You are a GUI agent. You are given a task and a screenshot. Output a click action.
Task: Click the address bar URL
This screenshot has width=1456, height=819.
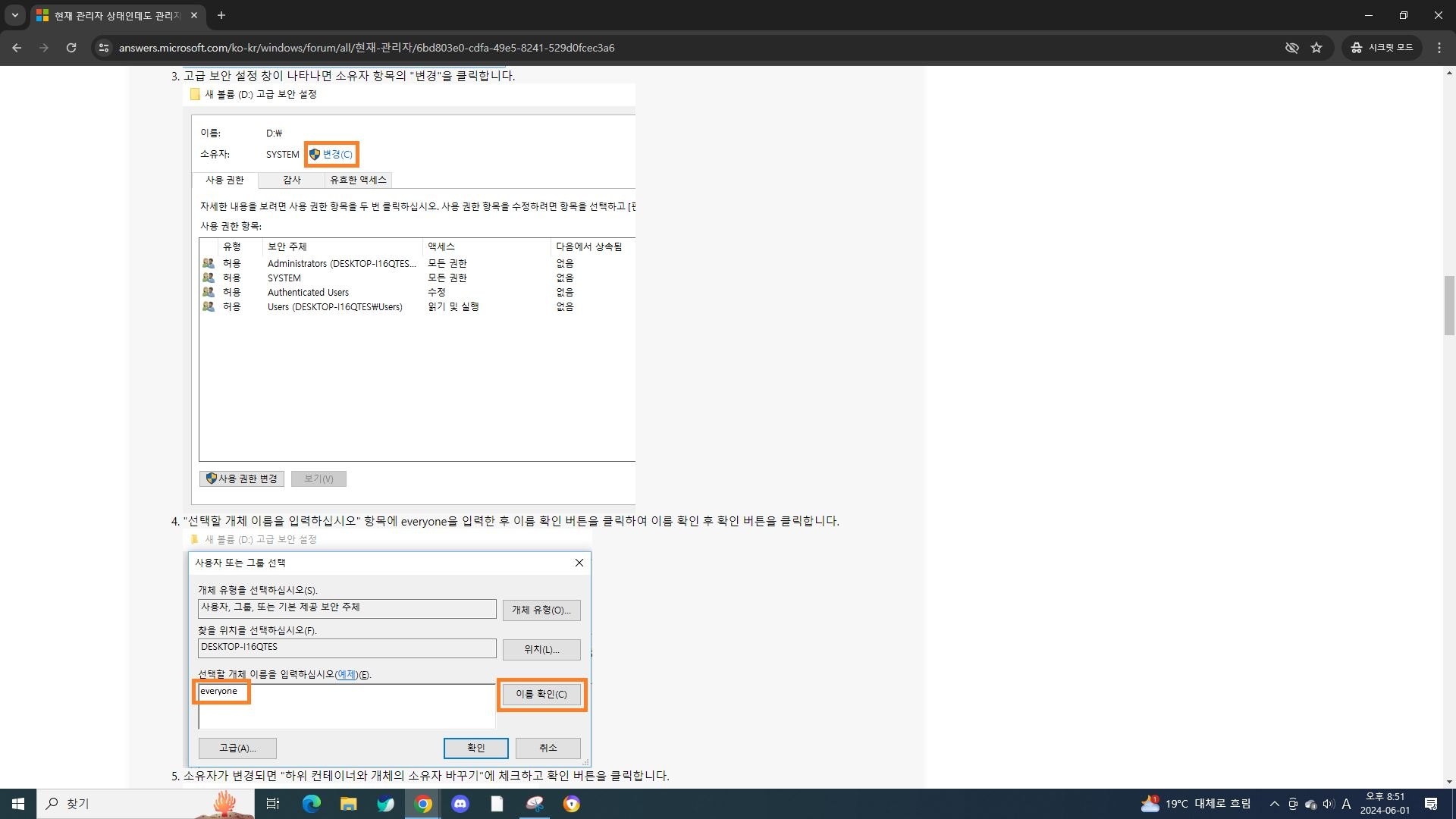coord(366,48)
